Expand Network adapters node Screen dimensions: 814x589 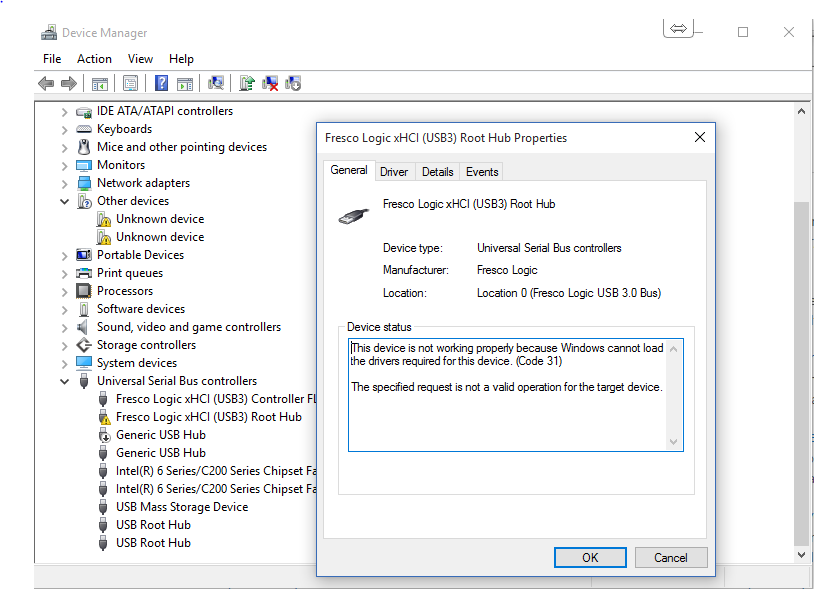click(x=64, y=183)
